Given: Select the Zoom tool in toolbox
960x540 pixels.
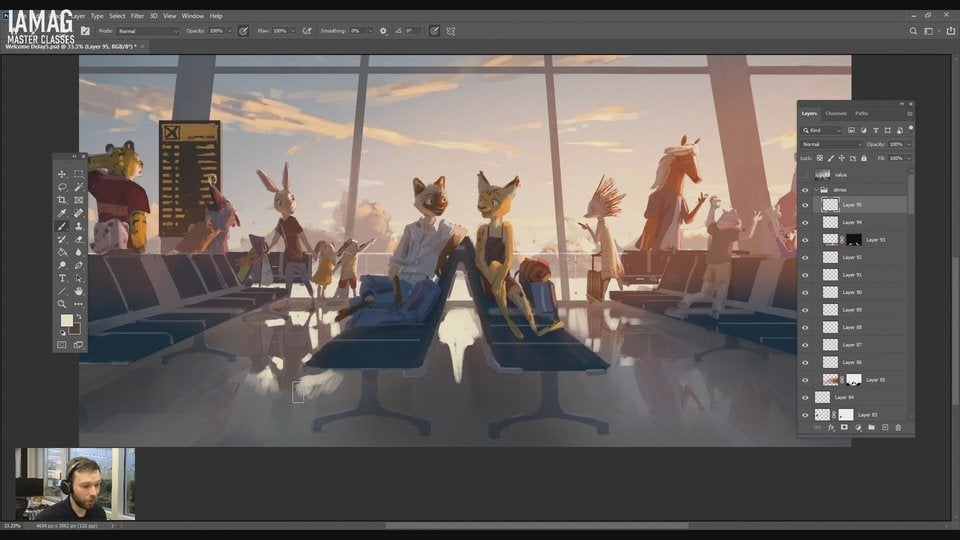Looking at the screenshot, I should [62, 304].
